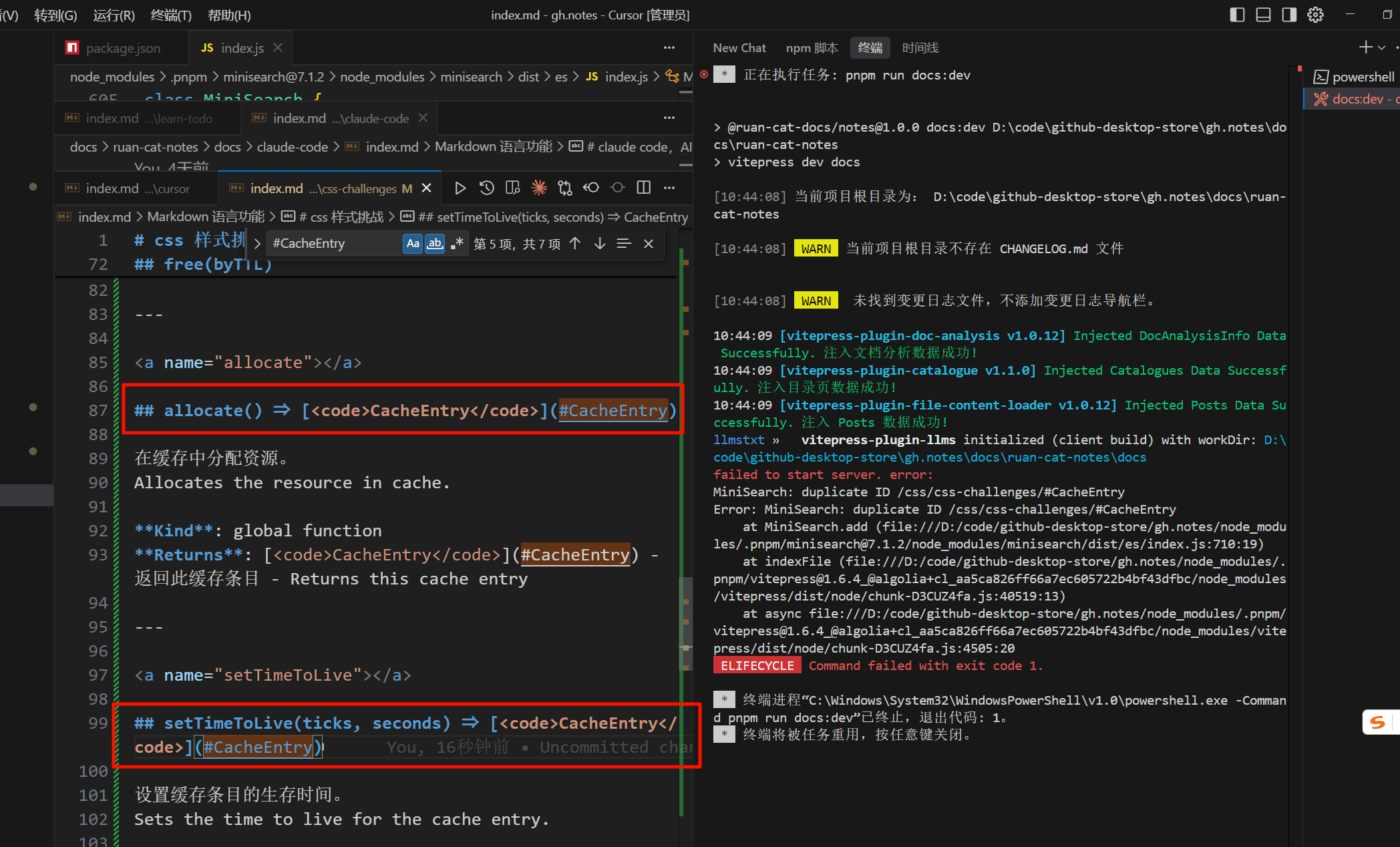
Task: Go to previous find match arrow
Action: (x=575, y=244)
